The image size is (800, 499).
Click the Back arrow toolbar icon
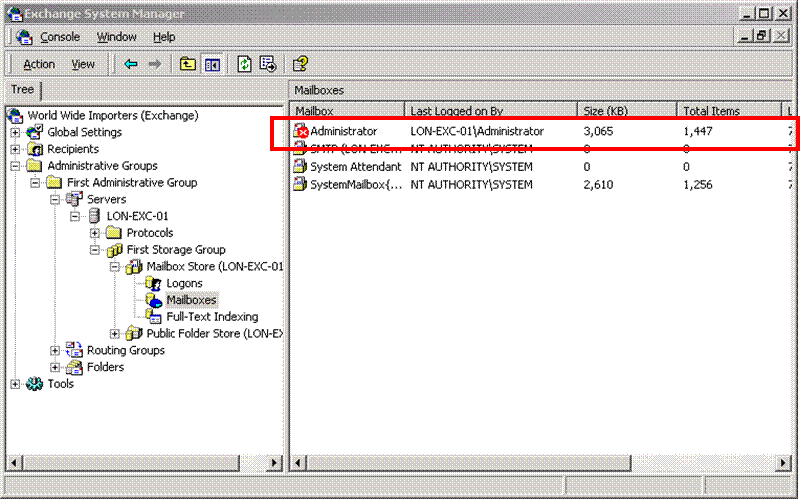coord(131,64)
